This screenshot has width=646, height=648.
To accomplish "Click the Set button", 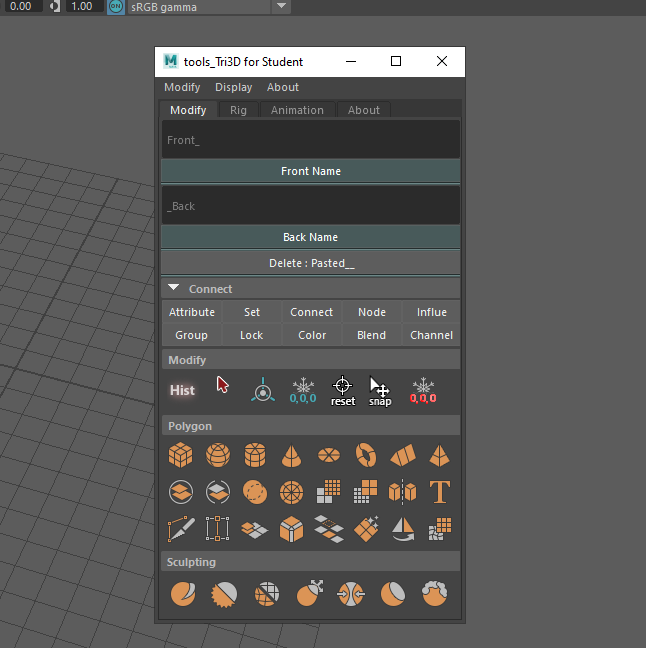I will click(252, 312).
